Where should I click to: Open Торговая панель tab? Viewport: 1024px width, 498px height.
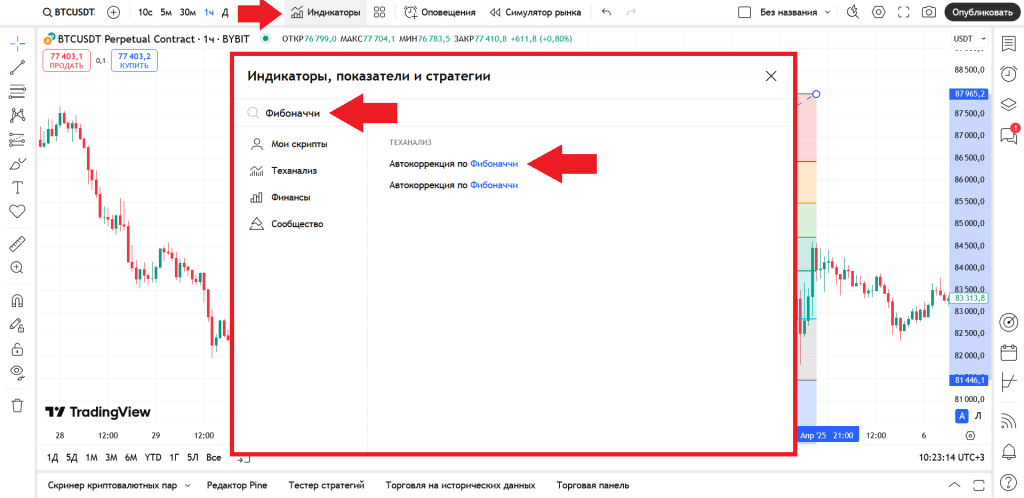click(x=593, y=486)
